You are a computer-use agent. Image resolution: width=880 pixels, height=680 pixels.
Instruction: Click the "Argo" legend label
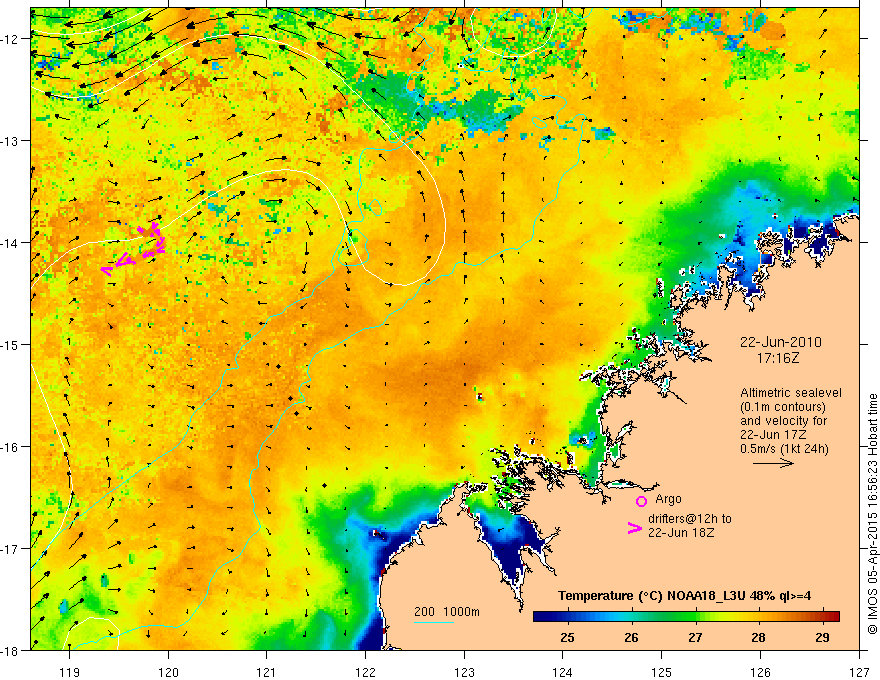[668, 499]
